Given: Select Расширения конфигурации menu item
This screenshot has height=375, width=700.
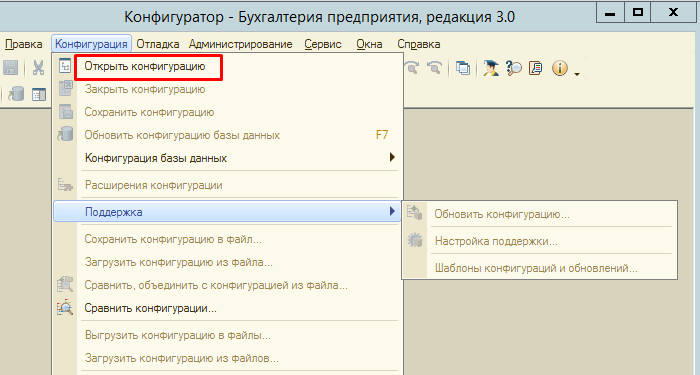Looking at the screenshot, I should 228,185.
